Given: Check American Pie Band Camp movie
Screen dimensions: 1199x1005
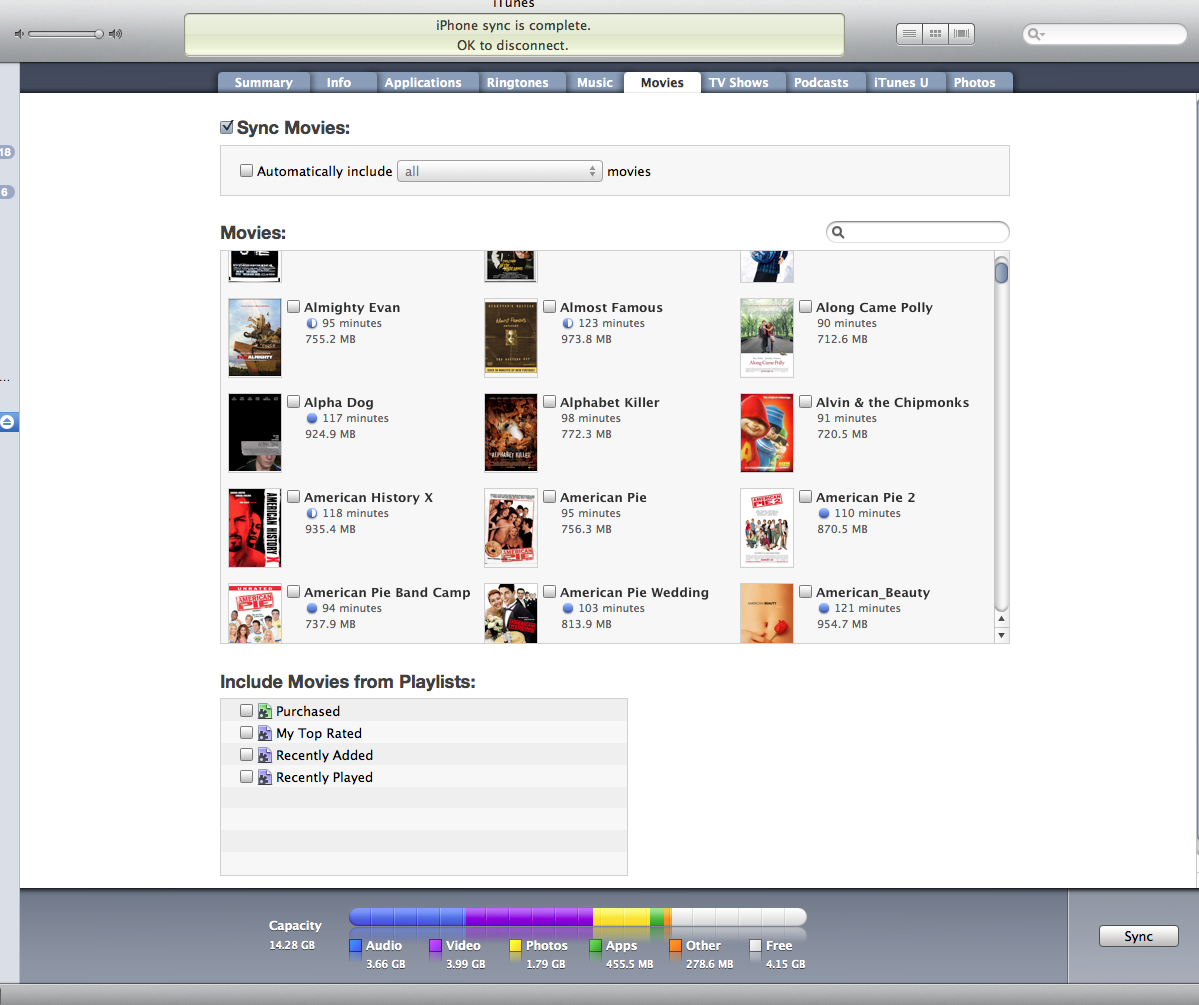Looking at the screenshot, I should tap(294, 591).
